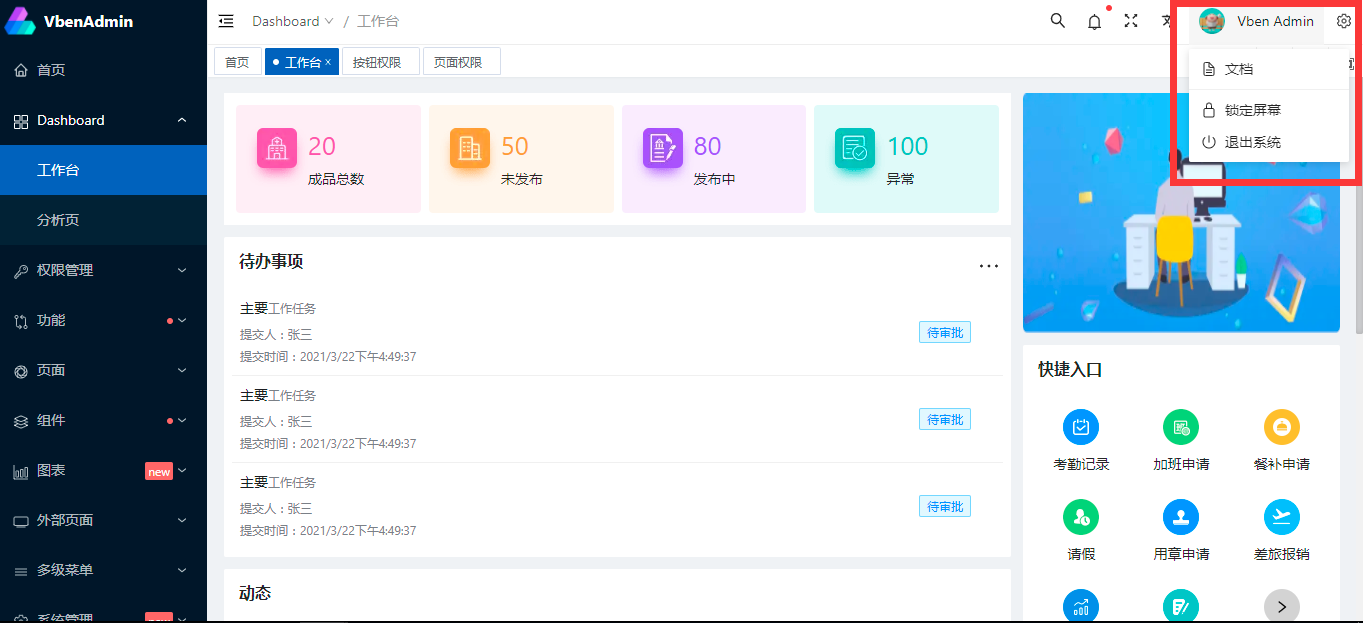Click the VbenAdmin logo
The height and width of the screenshot is (623, 1363).
point(20,21)
